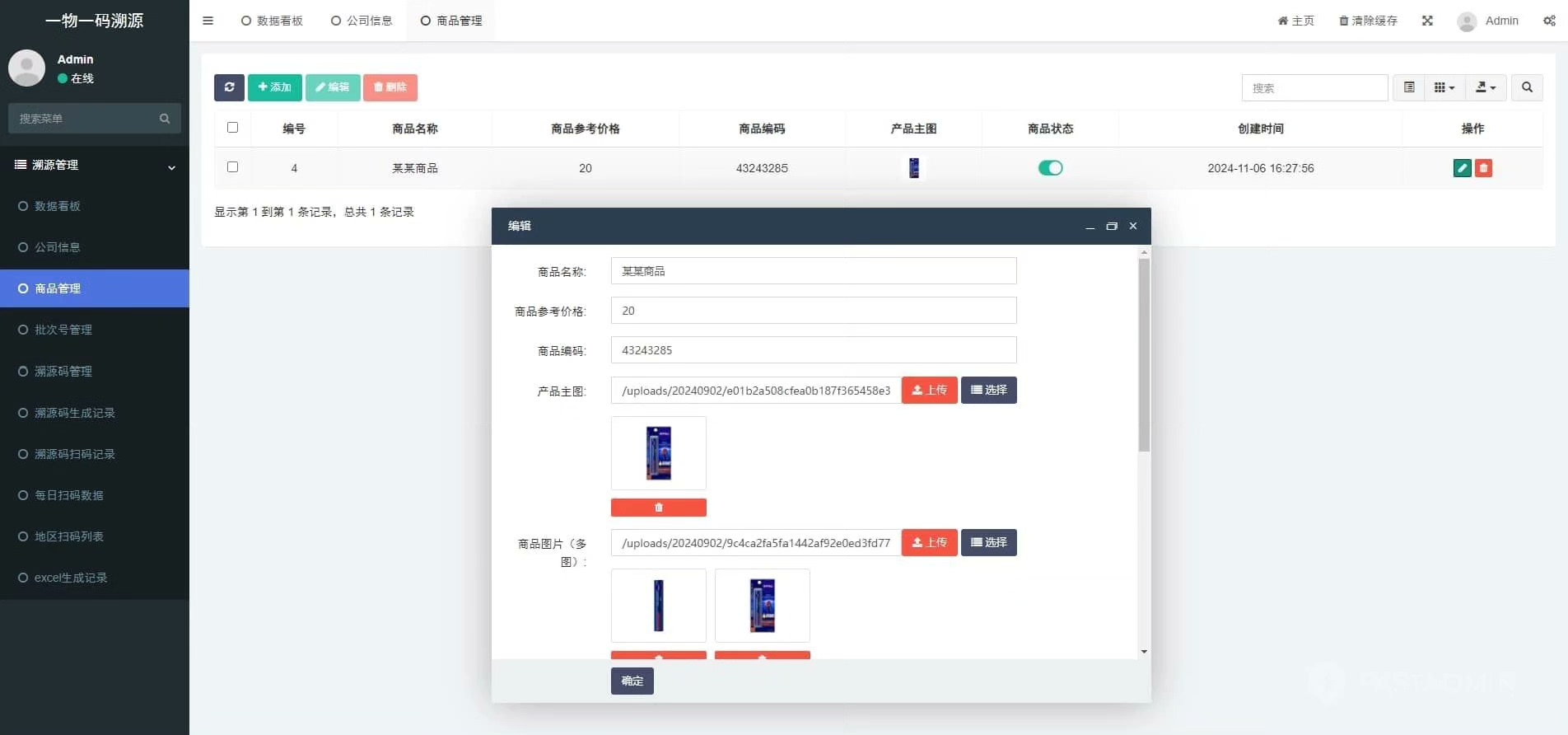Toggle the product status switch off
Image resolution: width=1568 pixels, height=735 pixels.
click(1050, 168)
